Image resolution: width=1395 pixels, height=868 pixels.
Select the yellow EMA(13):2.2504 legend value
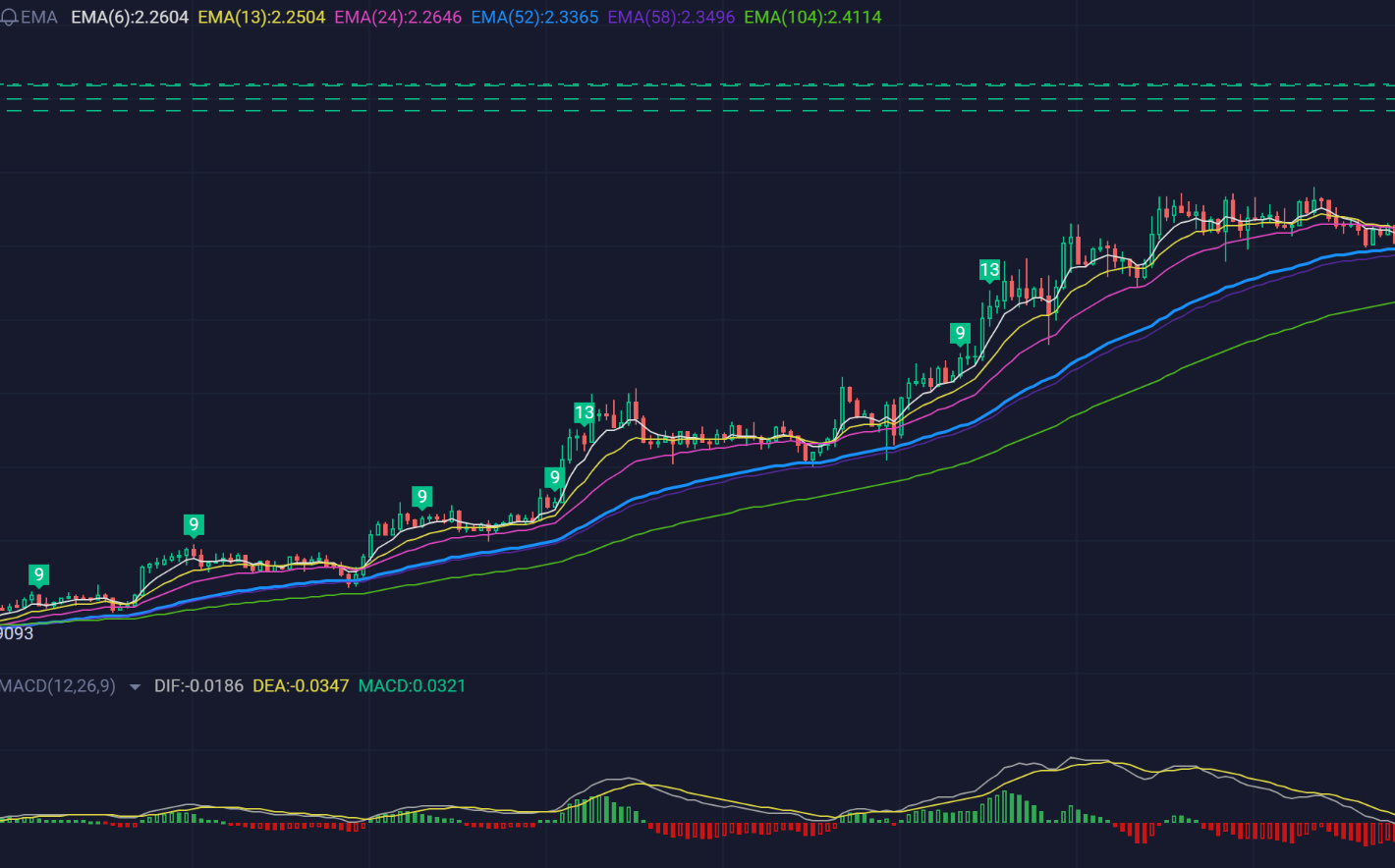point(261,18)
